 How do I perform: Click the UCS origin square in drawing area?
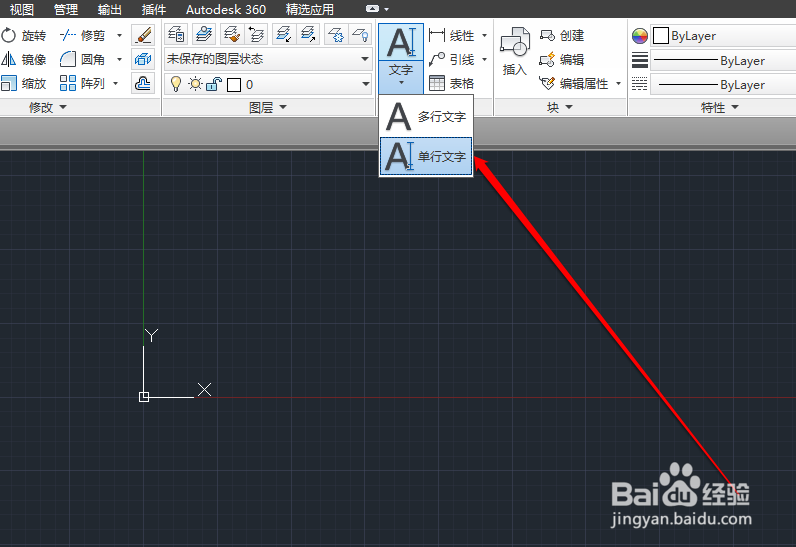click(144, 397)
